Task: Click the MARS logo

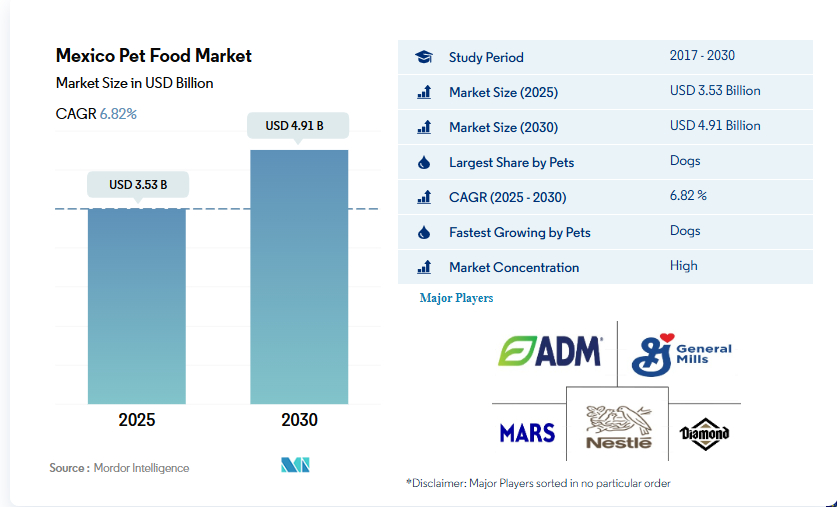Action: [x=527, y=433]
